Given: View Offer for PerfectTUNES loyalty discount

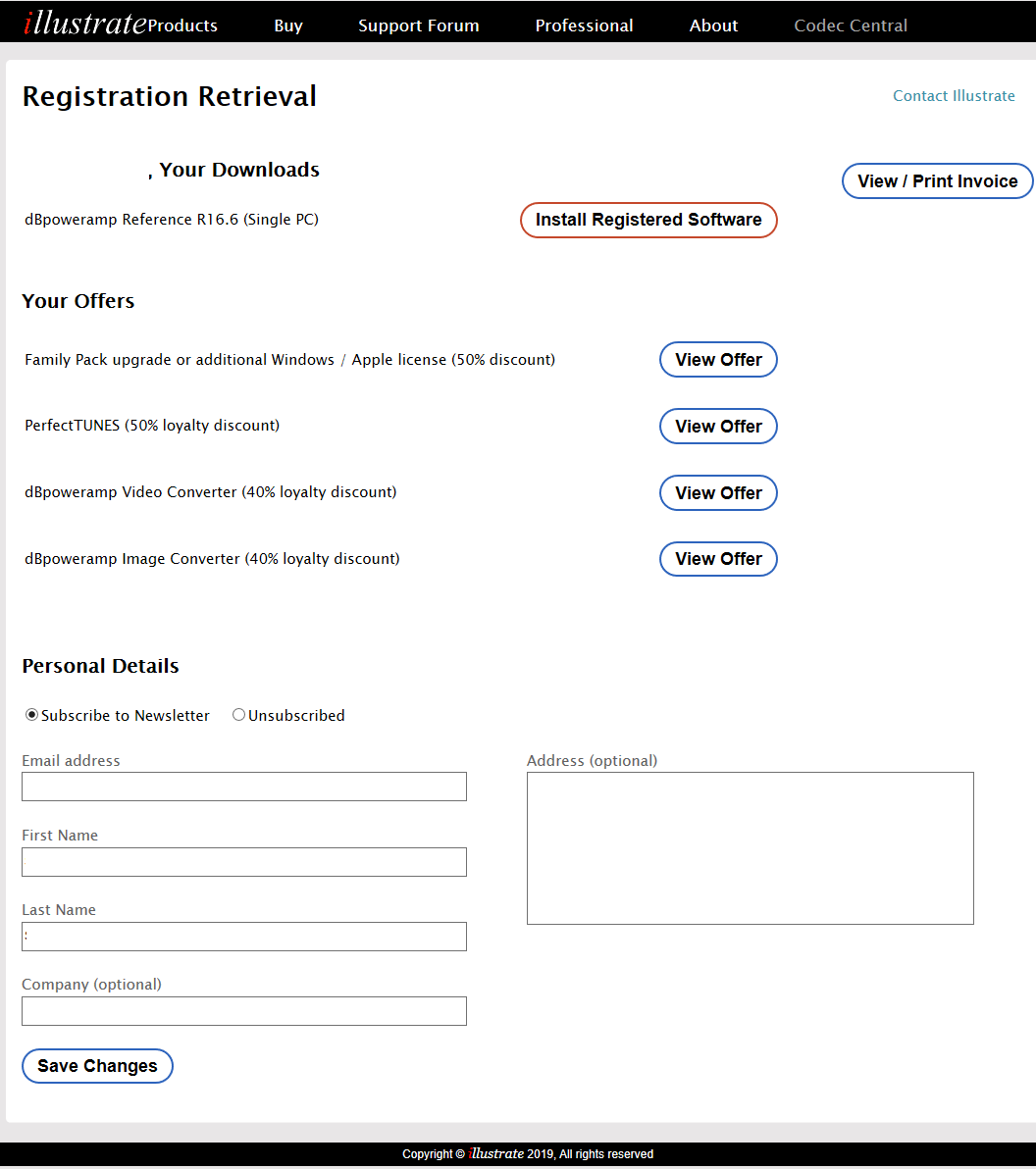Looking at the screenshot, I should [718, 427].
